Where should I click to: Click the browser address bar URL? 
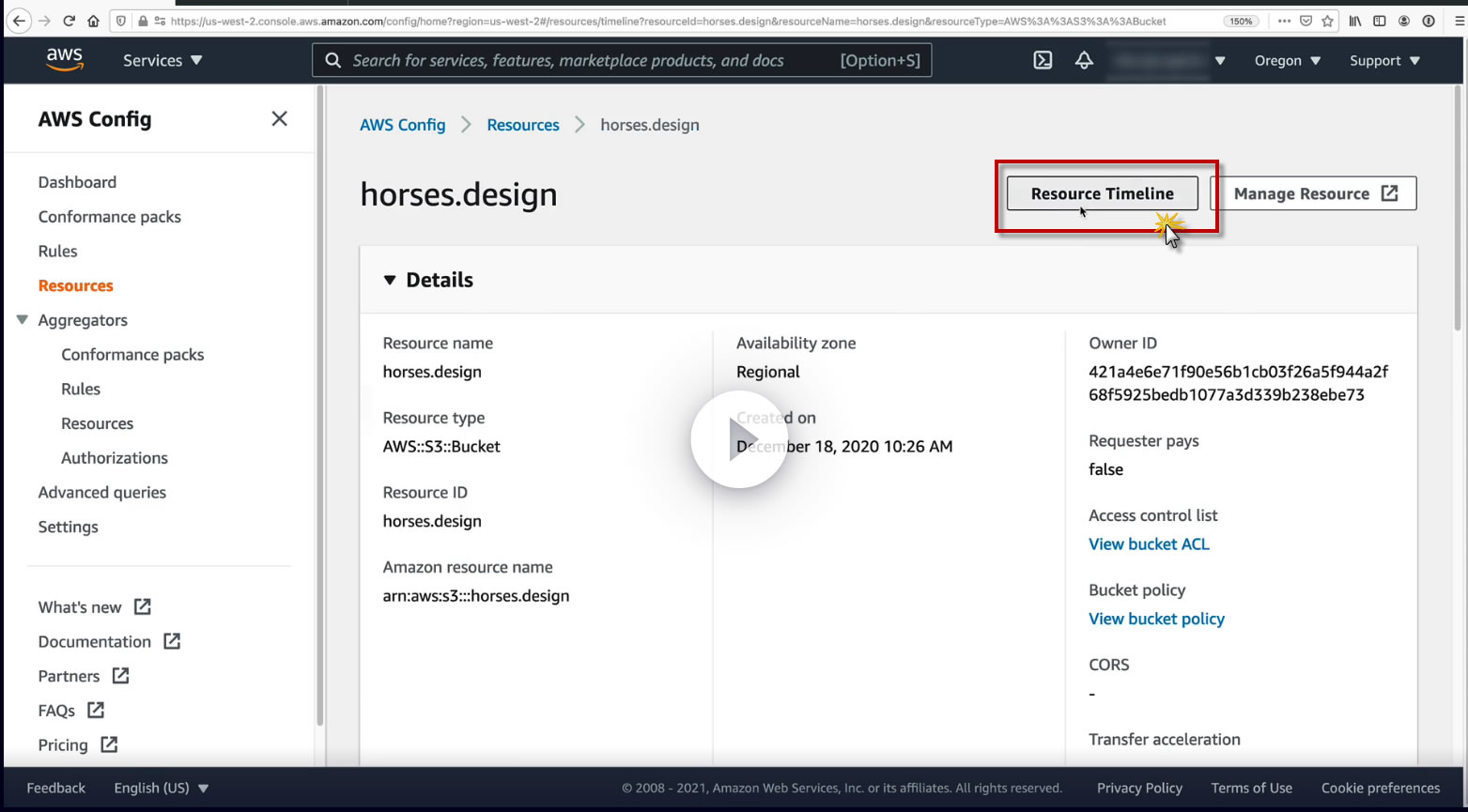[x=668, y=21]
